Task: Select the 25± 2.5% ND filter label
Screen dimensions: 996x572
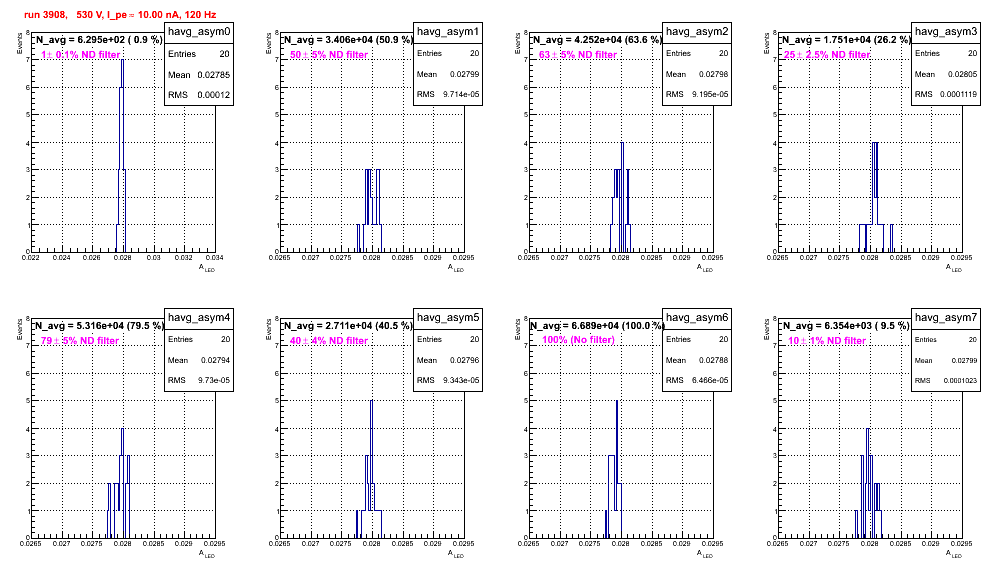Action: pyautogui.click(x=827, y=55)
